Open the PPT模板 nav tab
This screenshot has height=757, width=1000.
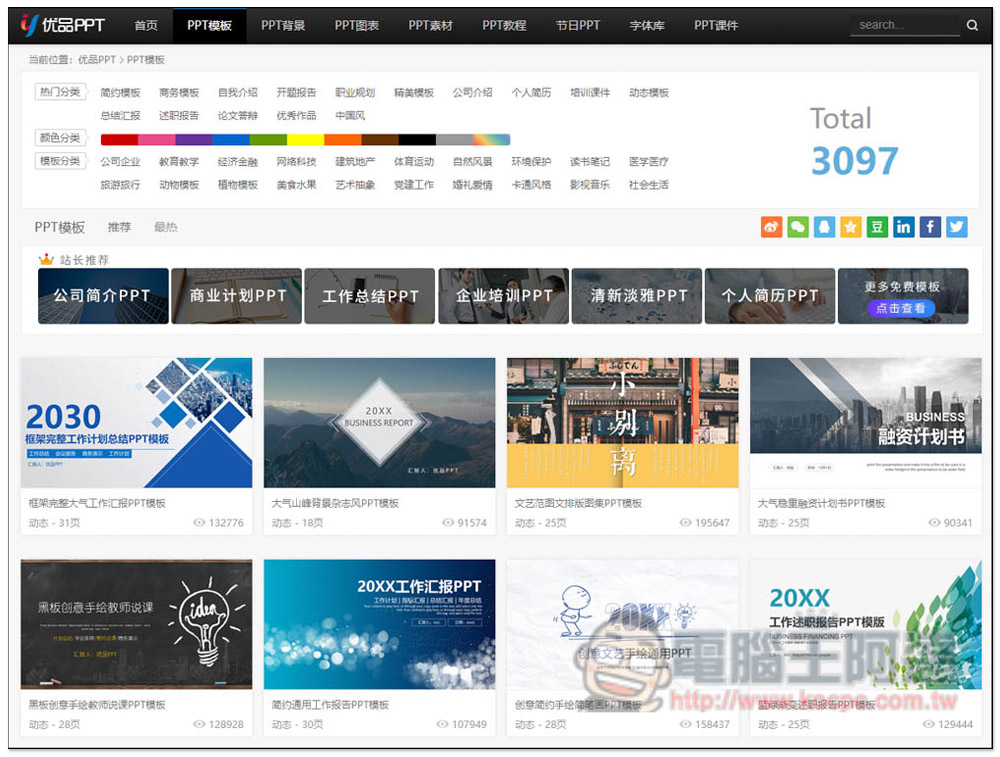(209, 26)
